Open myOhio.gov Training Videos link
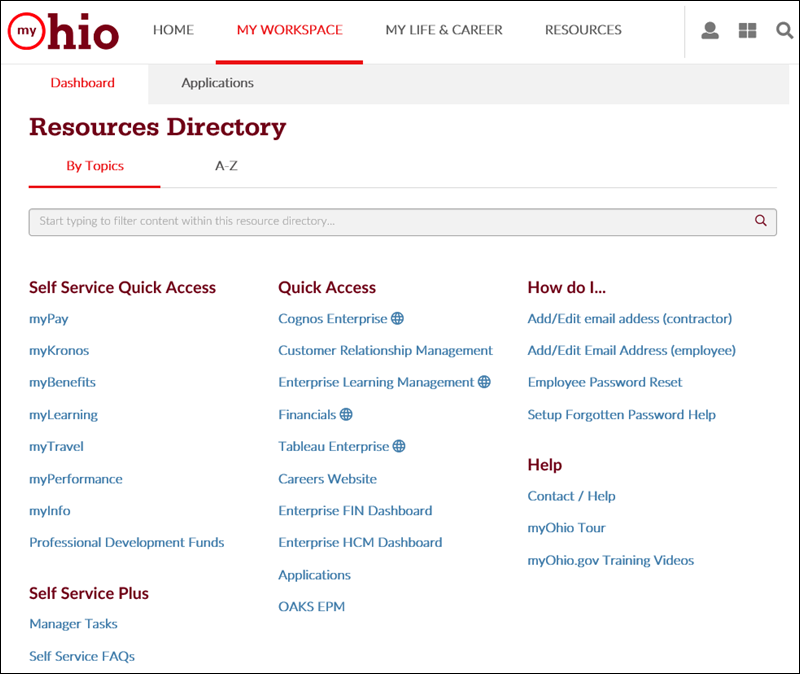The height and width of the screenshot is (674, 800). [611, 560]
